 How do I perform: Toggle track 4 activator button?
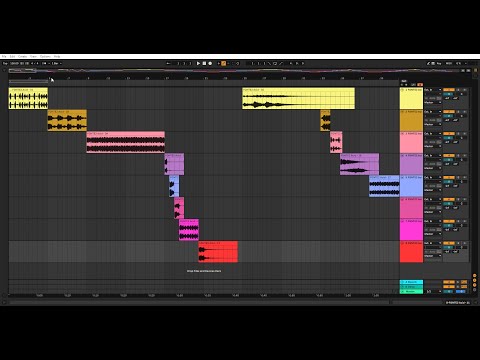coord(449,156)
